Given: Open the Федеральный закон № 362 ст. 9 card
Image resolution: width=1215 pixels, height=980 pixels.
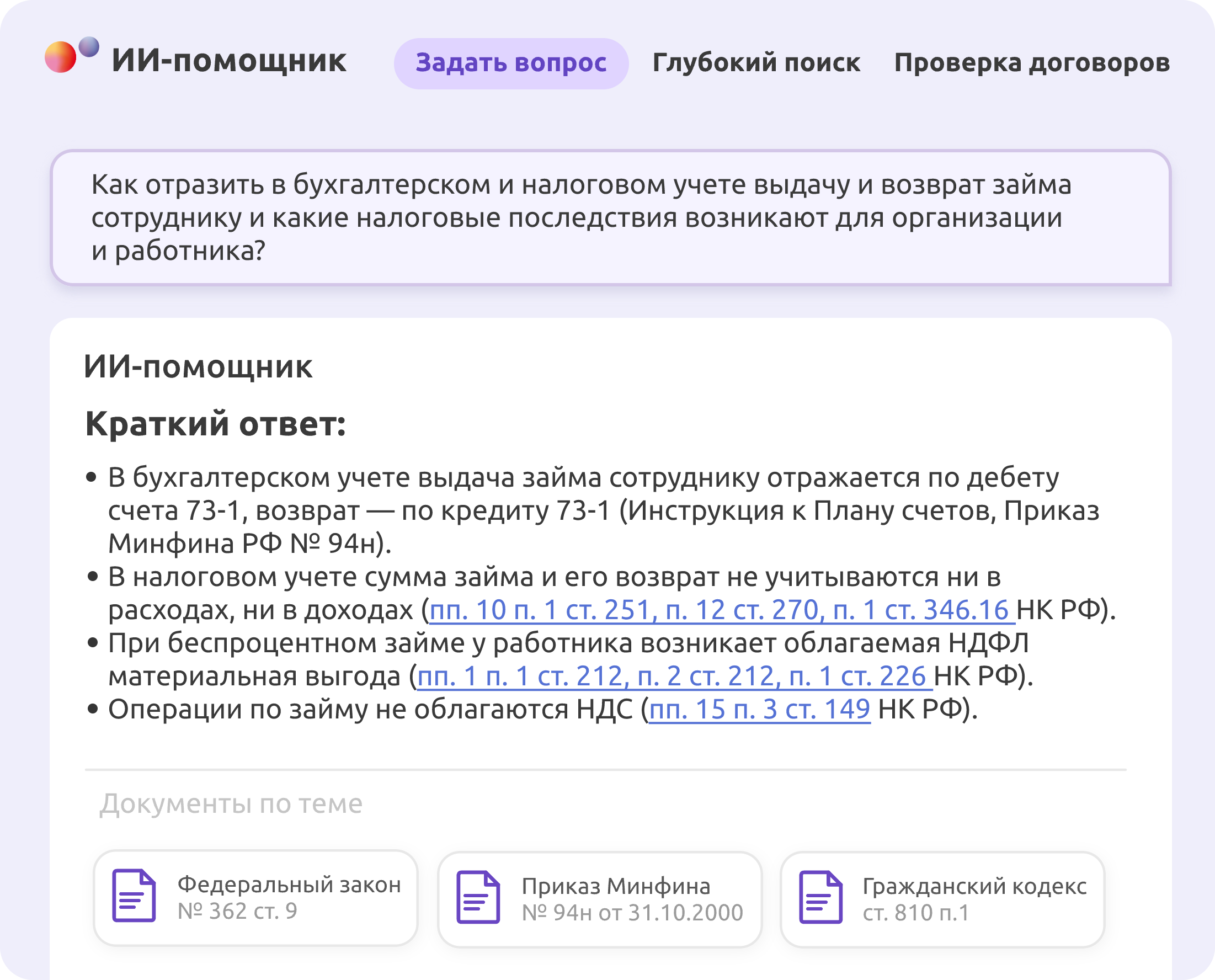Looking at the screenshot, I should click(255, 898).
